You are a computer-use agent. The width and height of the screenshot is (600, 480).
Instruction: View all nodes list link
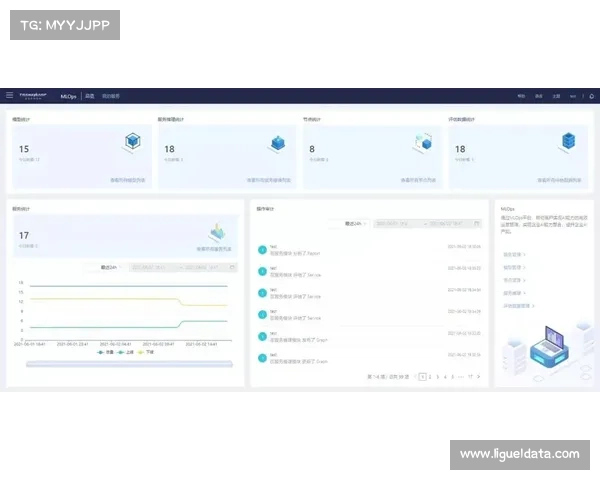coord(418,180)
